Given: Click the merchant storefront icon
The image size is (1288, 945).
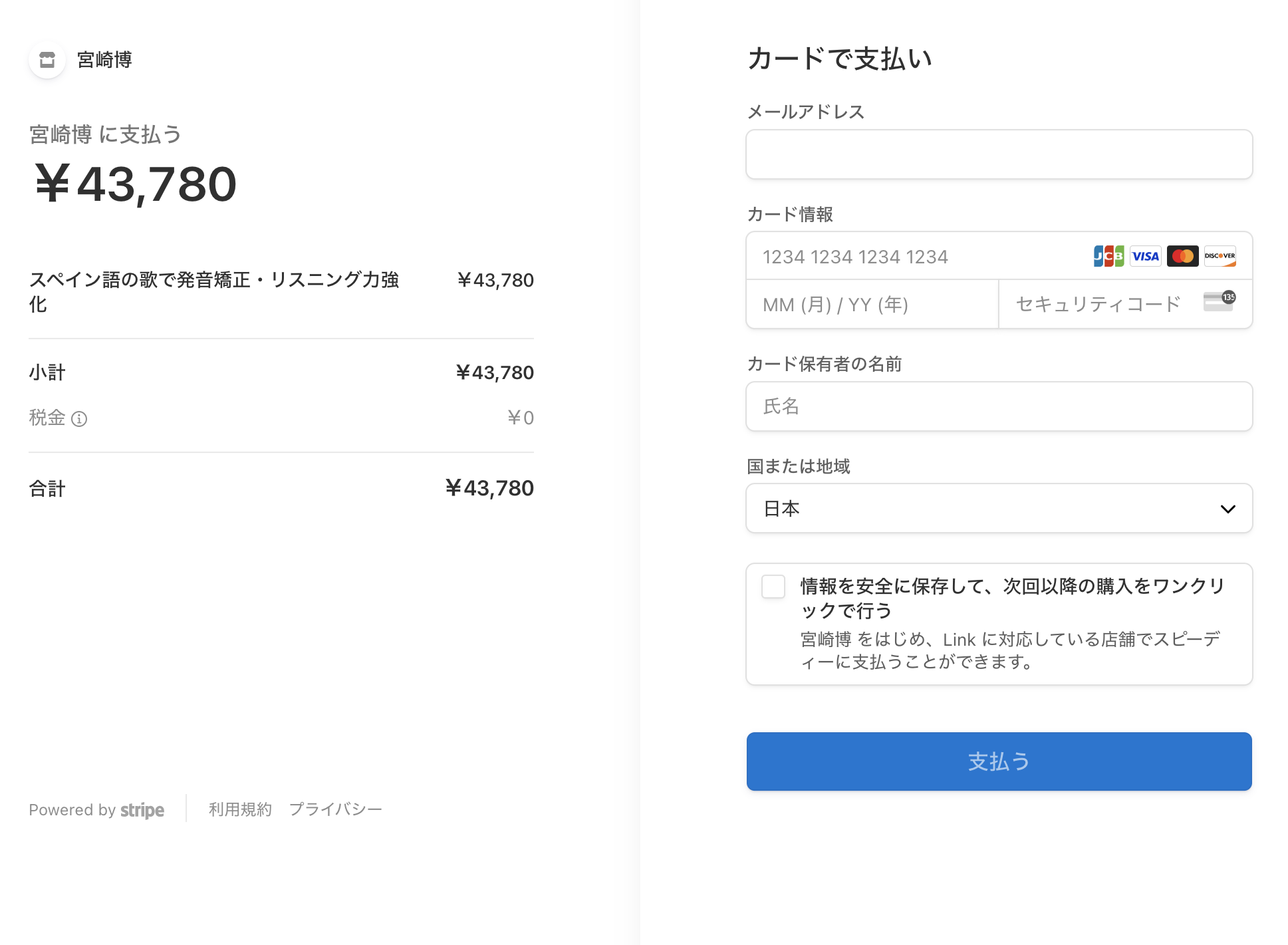Looking at the screenshot, I should coord(47,60).
